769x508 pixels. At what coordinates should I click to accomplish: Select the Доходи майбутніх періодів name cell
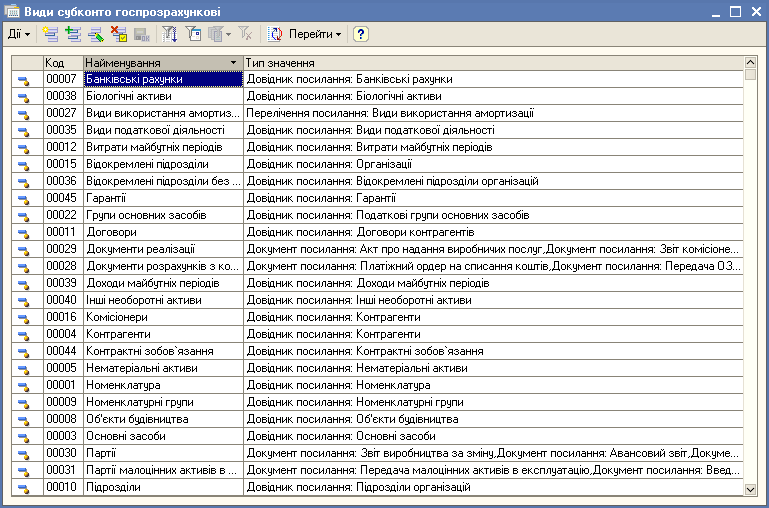[x=163, y=283]
